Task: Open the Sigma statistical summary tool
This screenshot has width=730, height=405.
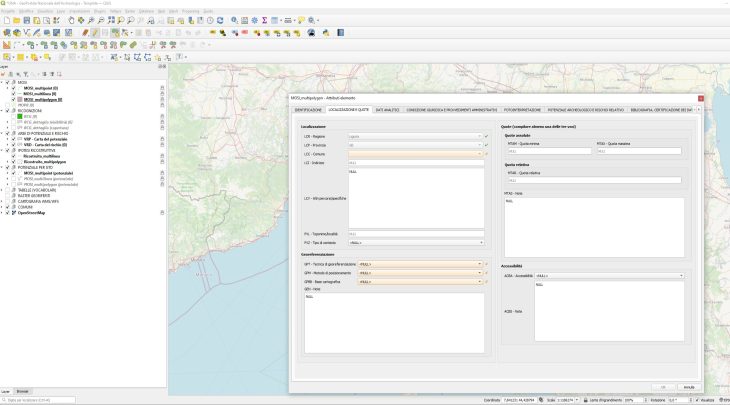Action: 263,20
